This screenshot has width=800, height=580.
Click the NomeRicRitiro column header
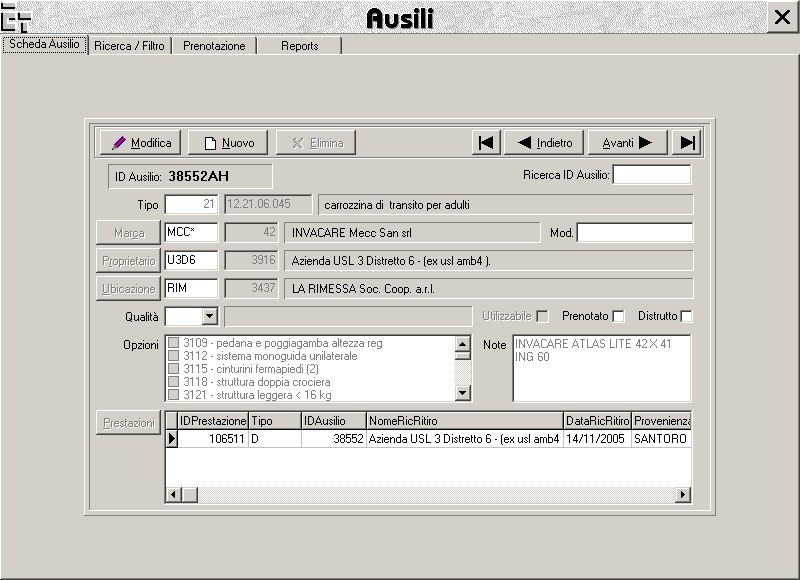(465, 421)
